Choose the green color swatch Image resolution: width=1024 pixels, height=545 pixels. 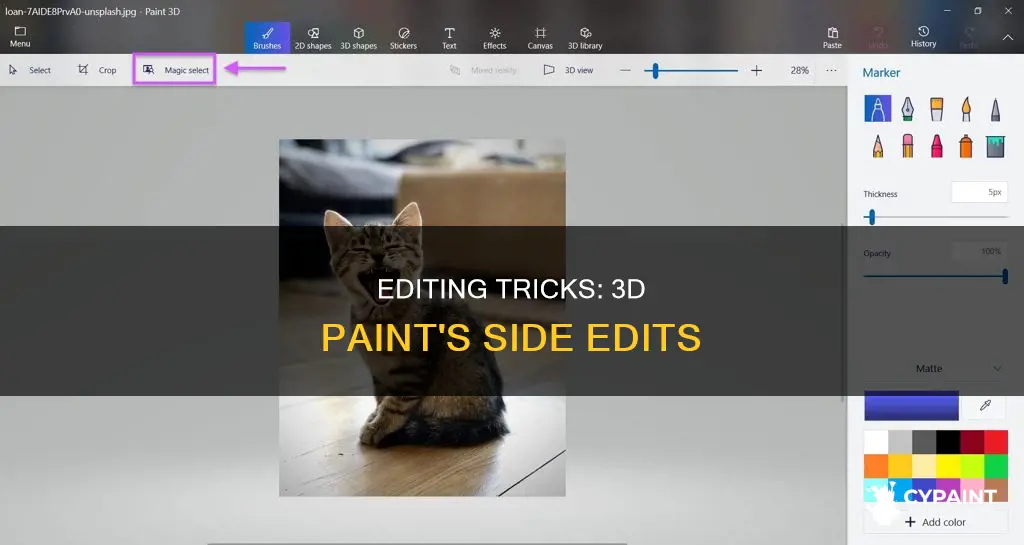point(996,466)
